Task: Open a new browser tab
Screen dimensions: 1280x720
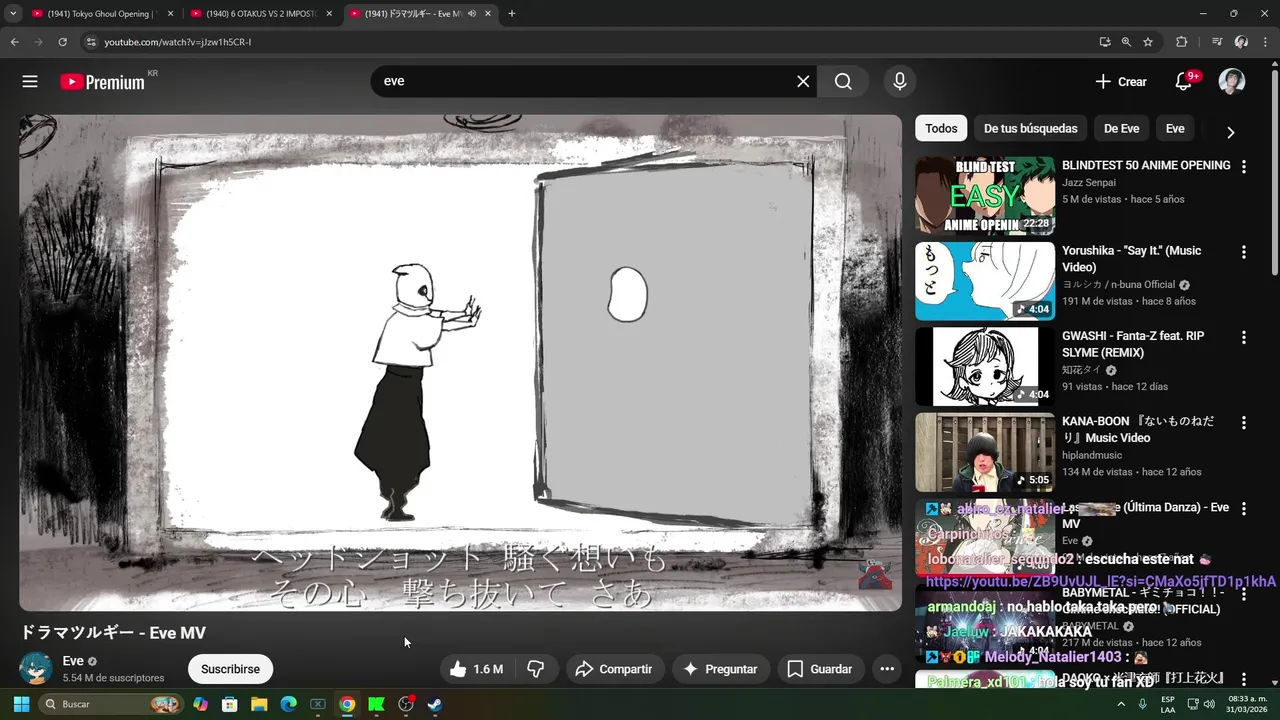Action: click(512, 14)
